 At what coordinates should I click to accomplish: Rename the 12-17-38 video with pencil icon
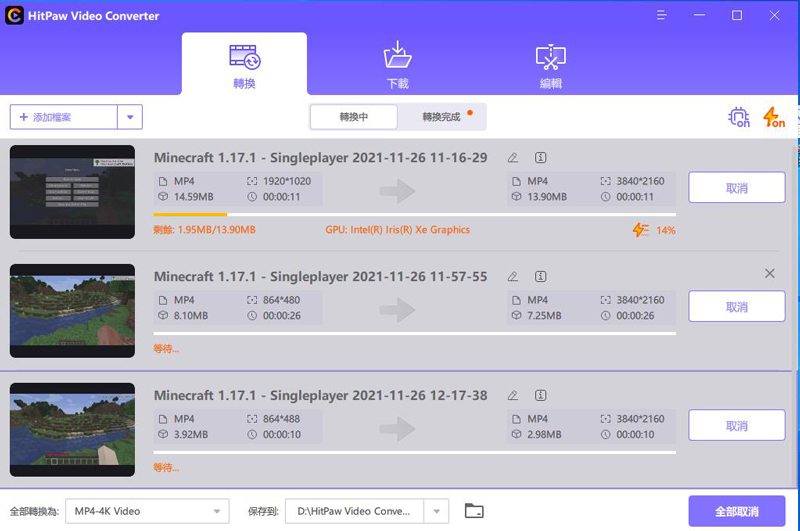(x=513, y=395)
